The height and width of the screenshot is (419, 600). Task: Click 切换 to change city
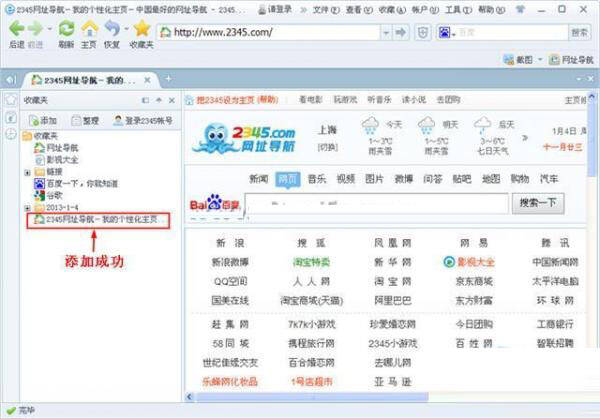(328, 148)
